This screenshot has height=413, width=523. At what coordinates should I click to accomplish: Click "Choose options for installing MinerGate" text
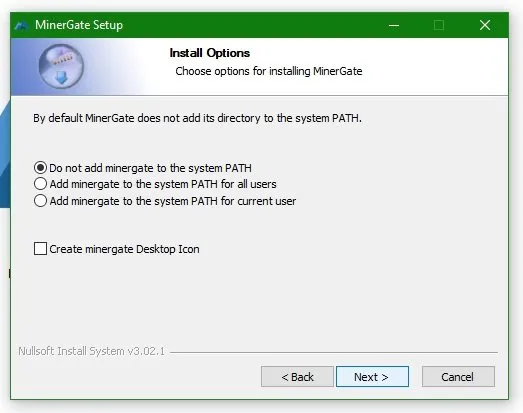[269, 71]
